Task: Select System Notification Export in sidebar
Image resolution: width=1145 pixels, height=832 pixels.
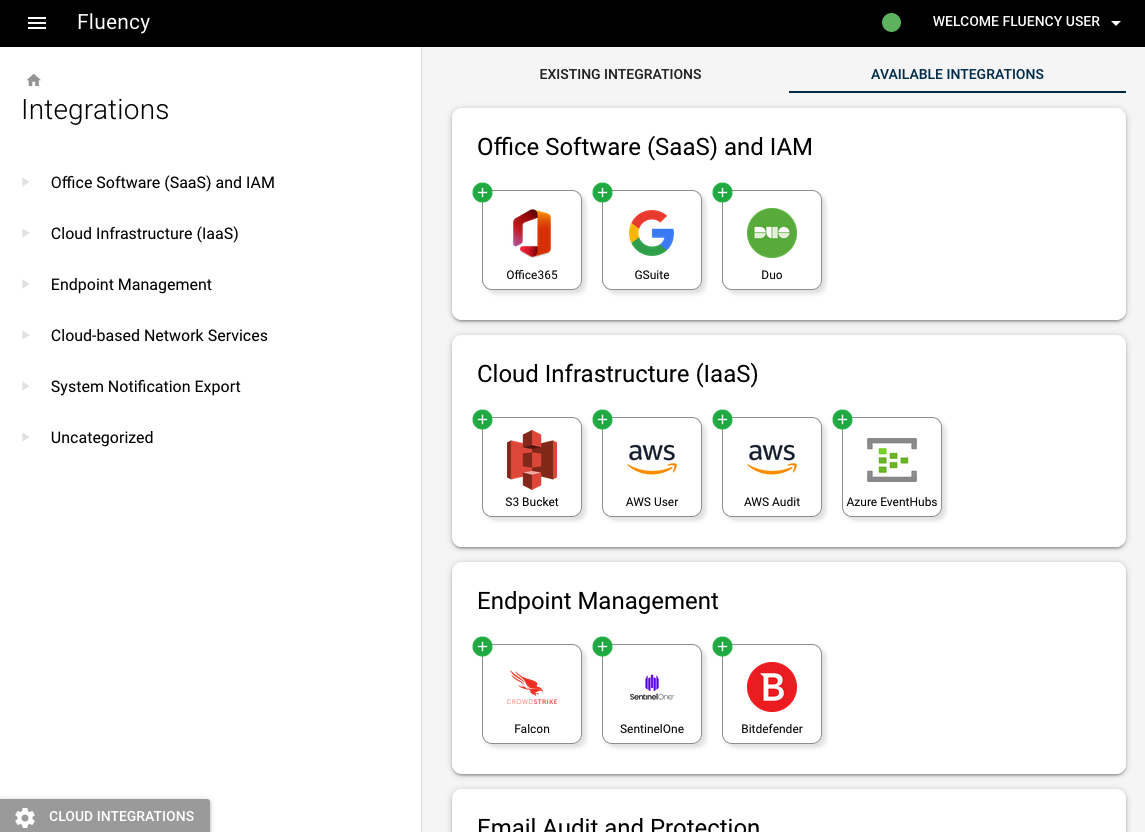Action: [145, 386]
